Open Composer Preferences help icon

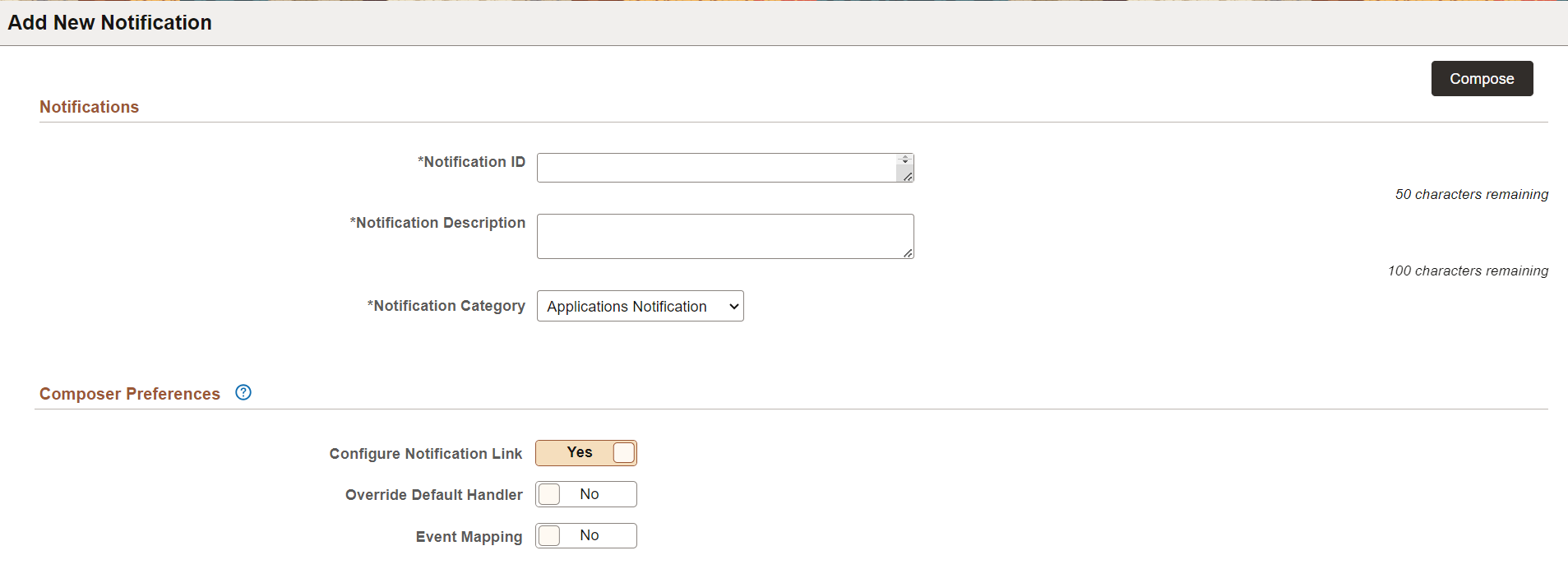pyautogui.click(x=243, y=392)
